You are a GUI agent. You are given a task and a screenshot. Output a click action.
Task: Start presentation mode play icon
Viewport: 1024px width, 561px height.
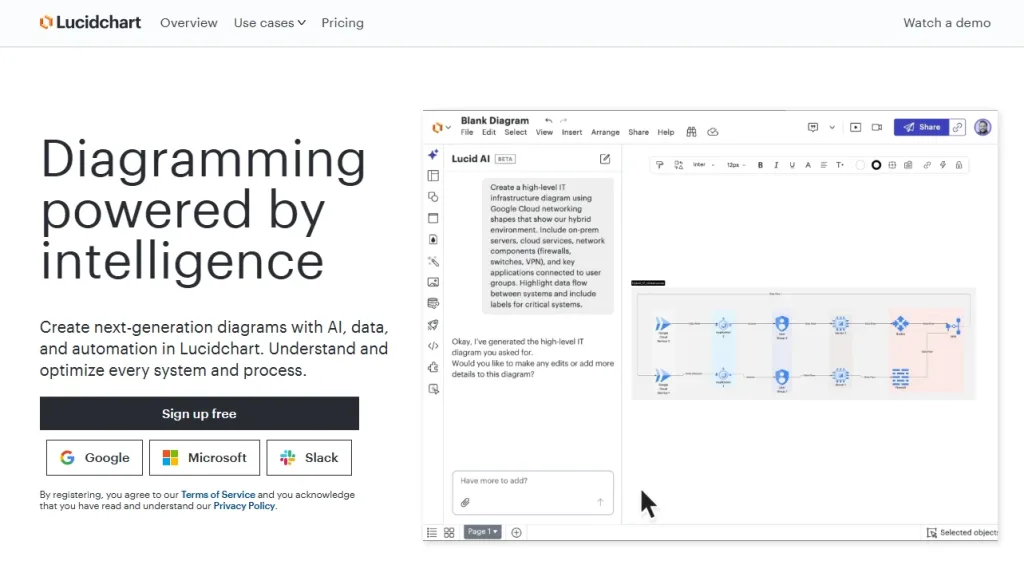pyautogui.click(x=856, y=127)
